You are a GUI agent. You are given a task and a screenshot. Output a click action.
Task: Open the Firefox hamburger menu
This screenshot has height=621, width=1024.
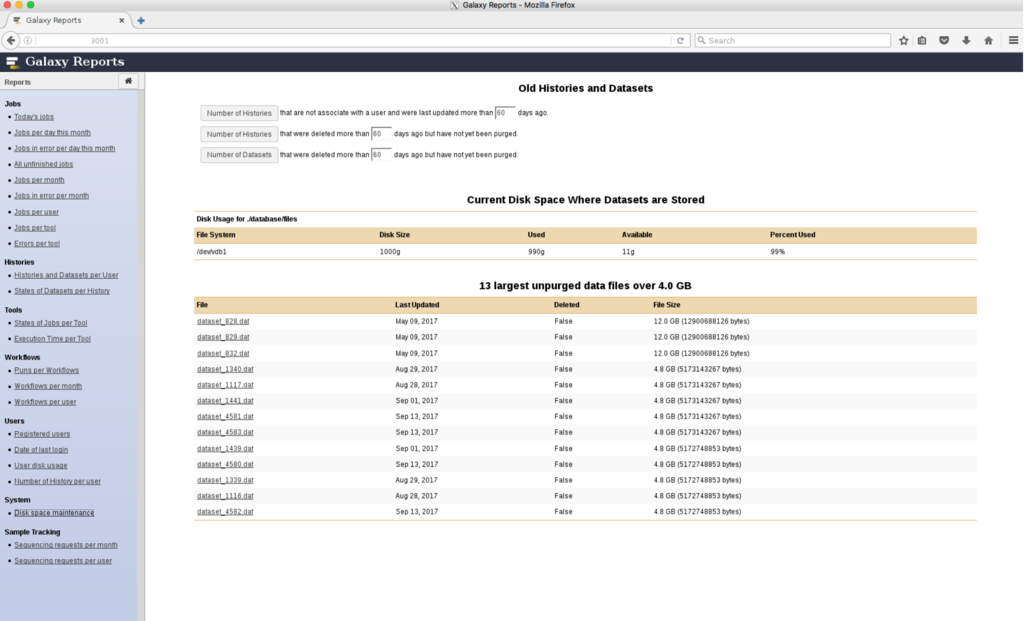coord(1013,40)
